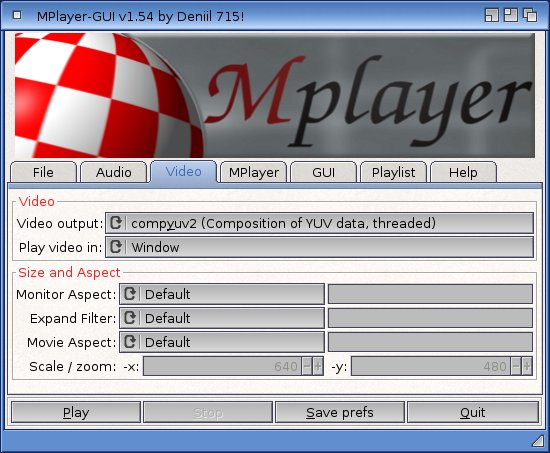This screenshot has width=550, height=453.
Task: Select the Video tab
Action: pyautogui.click(x=183, y=171)
